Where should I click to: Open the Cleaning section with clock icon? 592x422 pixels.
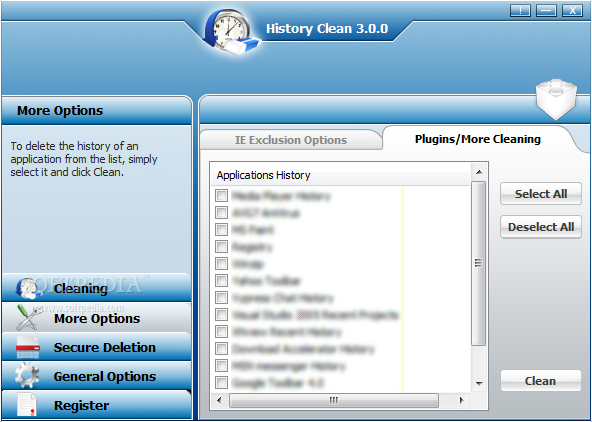(97, 288)
